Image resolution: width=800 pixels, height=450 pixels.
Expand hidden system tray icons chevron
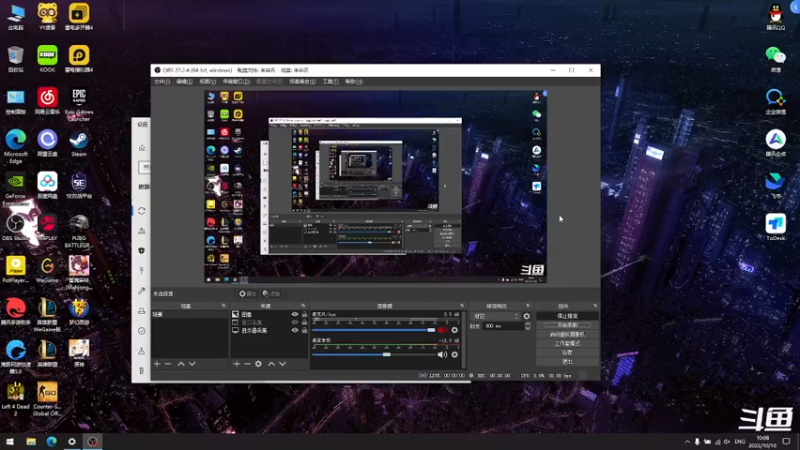point(687,442)
